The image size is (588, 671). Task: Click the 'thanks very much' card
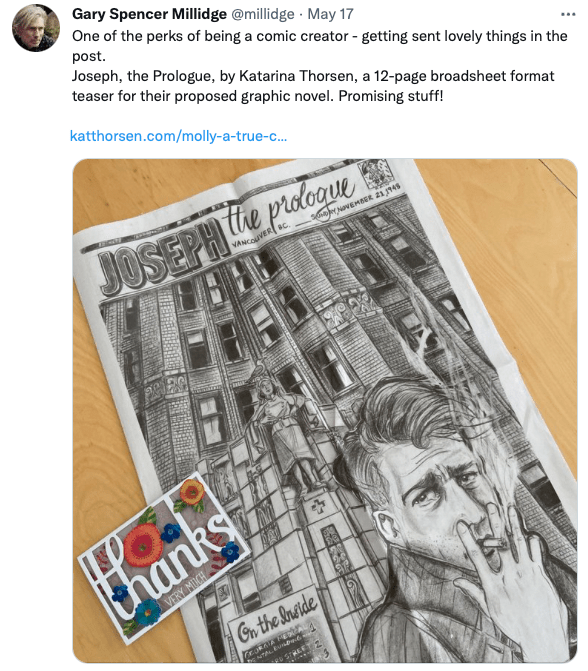click(x=163, y=559)
